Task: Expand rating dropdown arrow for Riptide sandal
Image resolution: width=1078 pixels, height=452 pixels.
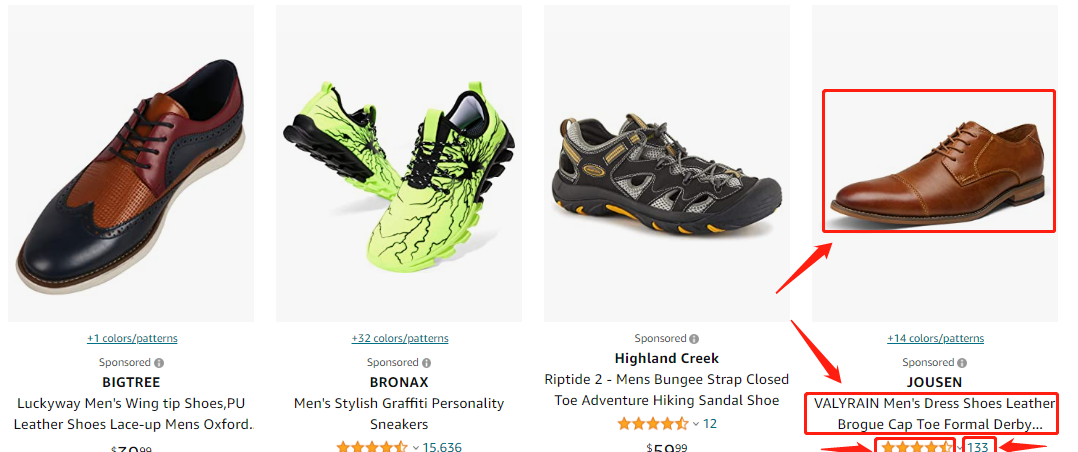Action: [695, 424]
